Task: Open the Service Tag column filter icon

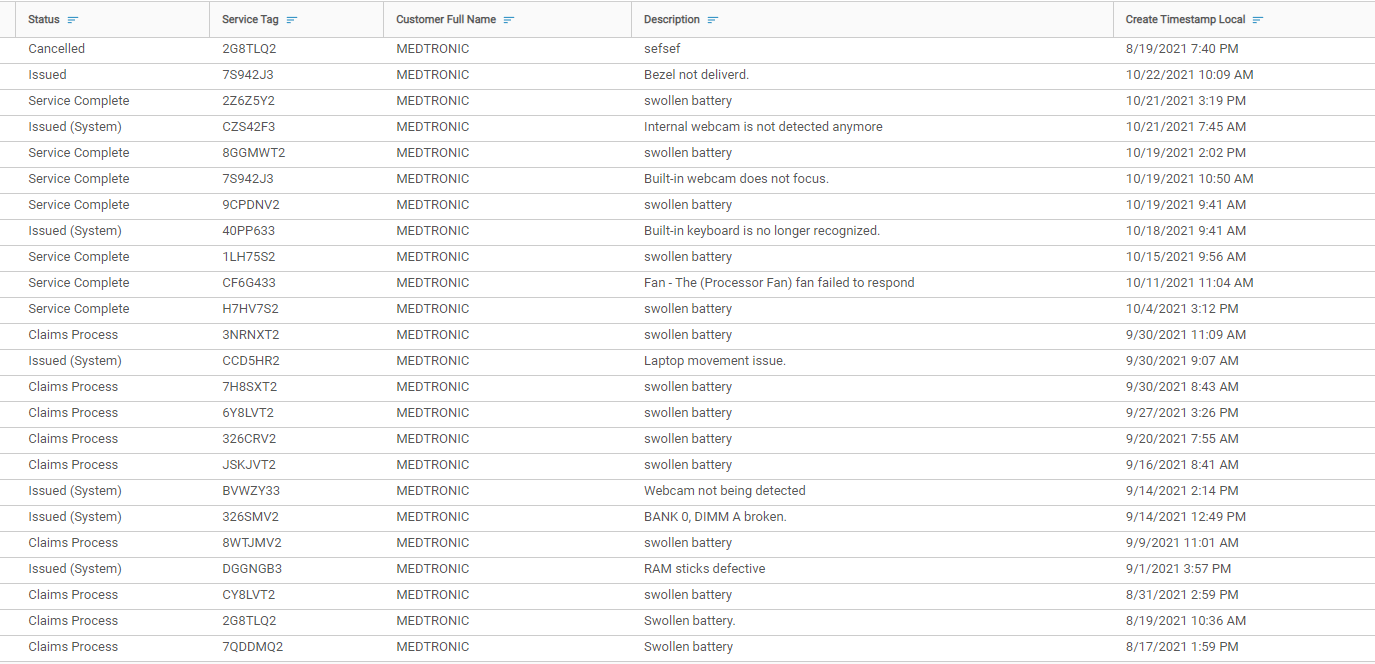Action: [292, 20]
